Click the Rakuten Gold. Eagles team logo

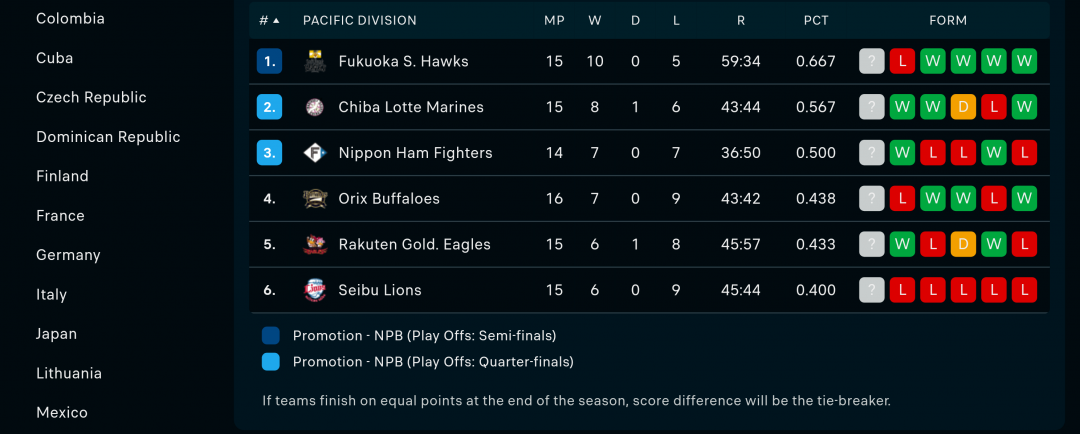coord(315,245)
